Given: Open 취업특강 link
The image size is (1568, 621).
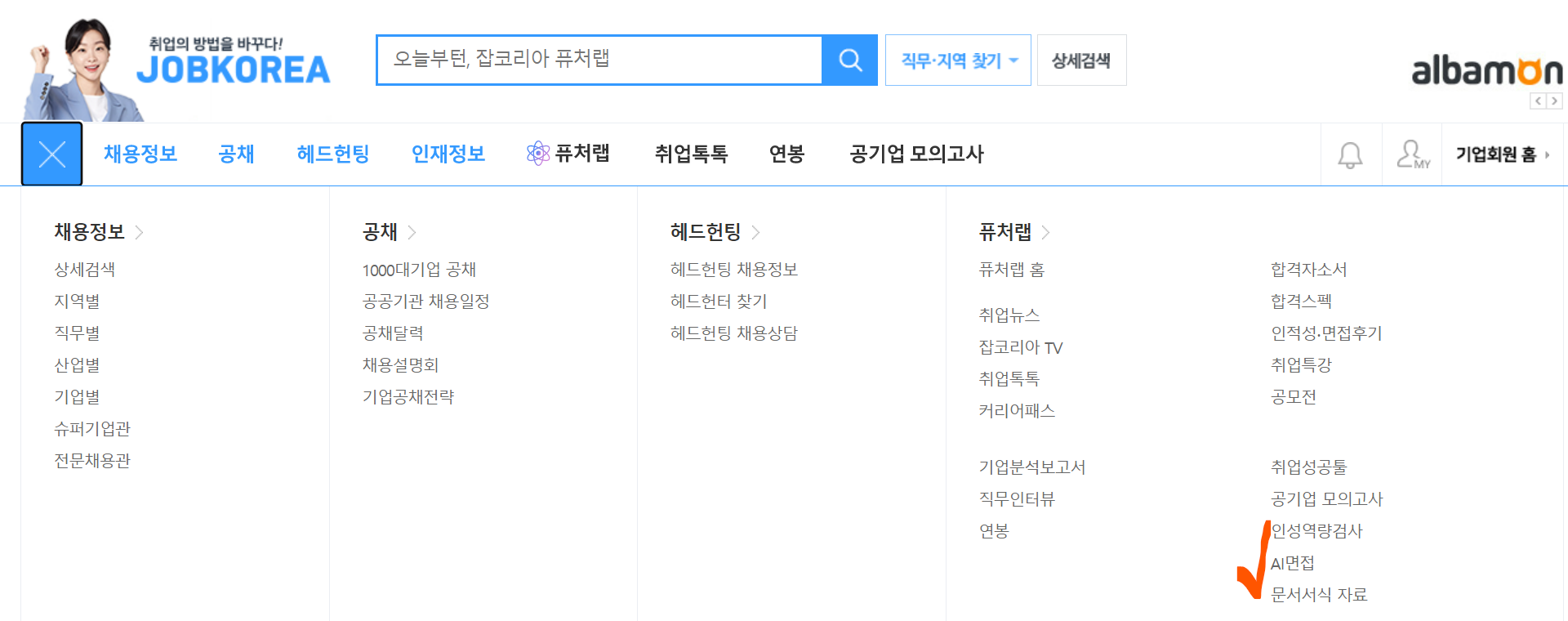Looking at the screenshot, I should (x=1301, y=365).
